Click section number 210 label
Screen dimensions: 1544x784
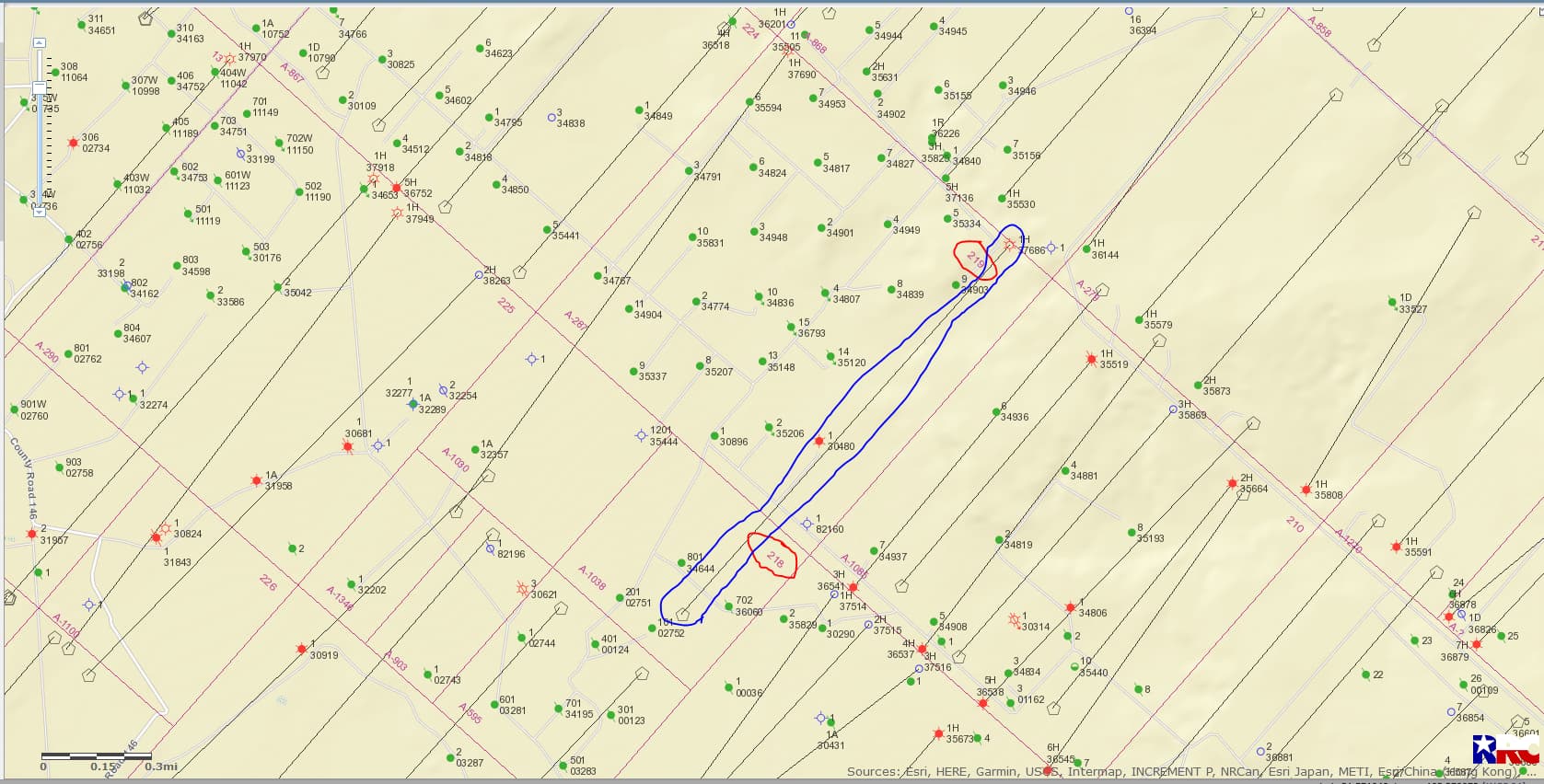coord(1294,525)
